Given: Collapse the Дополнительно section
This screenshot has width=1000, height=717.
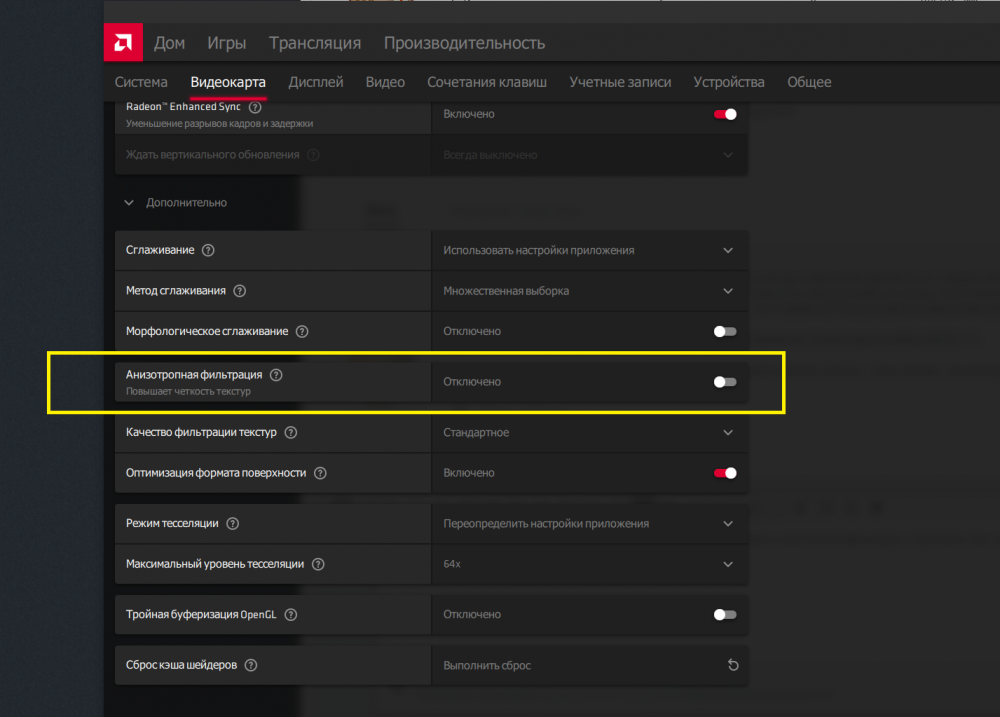Looking at the screenshot, I should 129,203.
